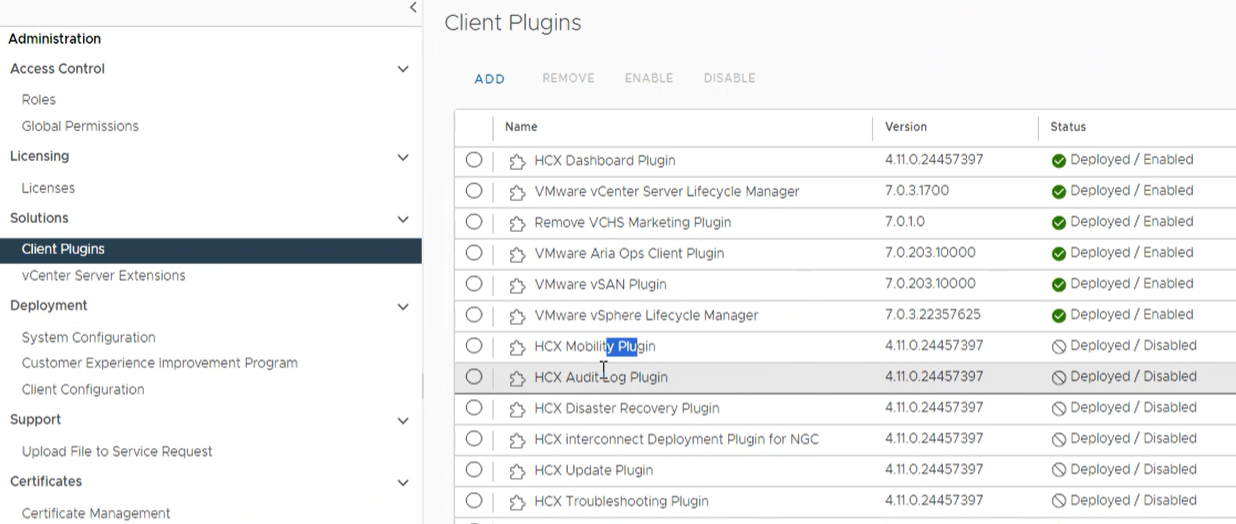Image resolution: width=1236 pixels, height=524 pixels.
Task: Click the puzzle icon beside HCX Dashboard Plugin
Action: 517,161
